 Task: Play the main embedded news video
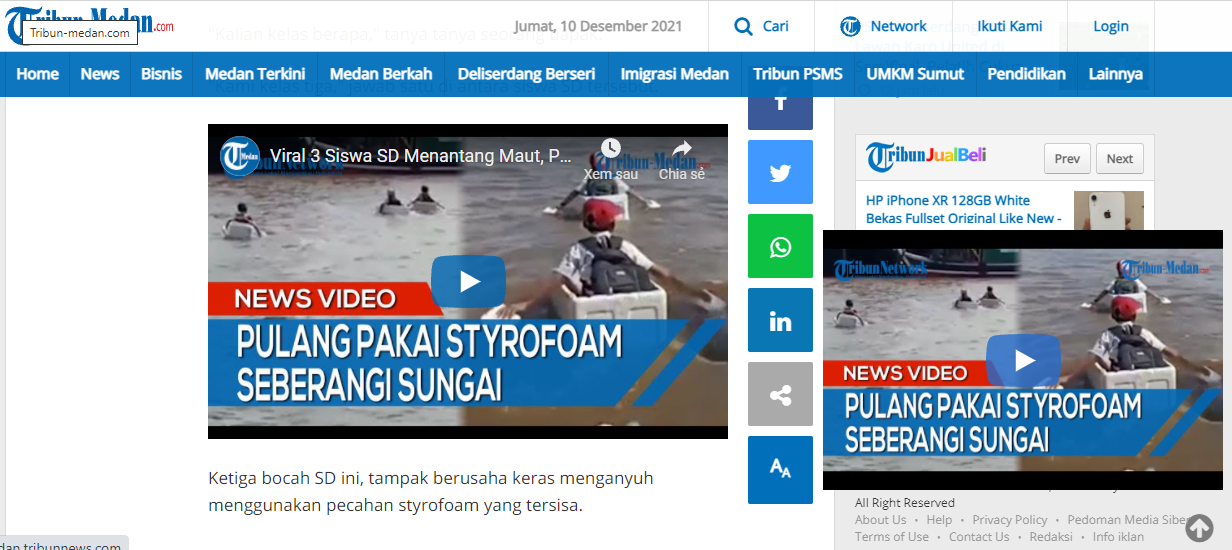click(468, 282)
